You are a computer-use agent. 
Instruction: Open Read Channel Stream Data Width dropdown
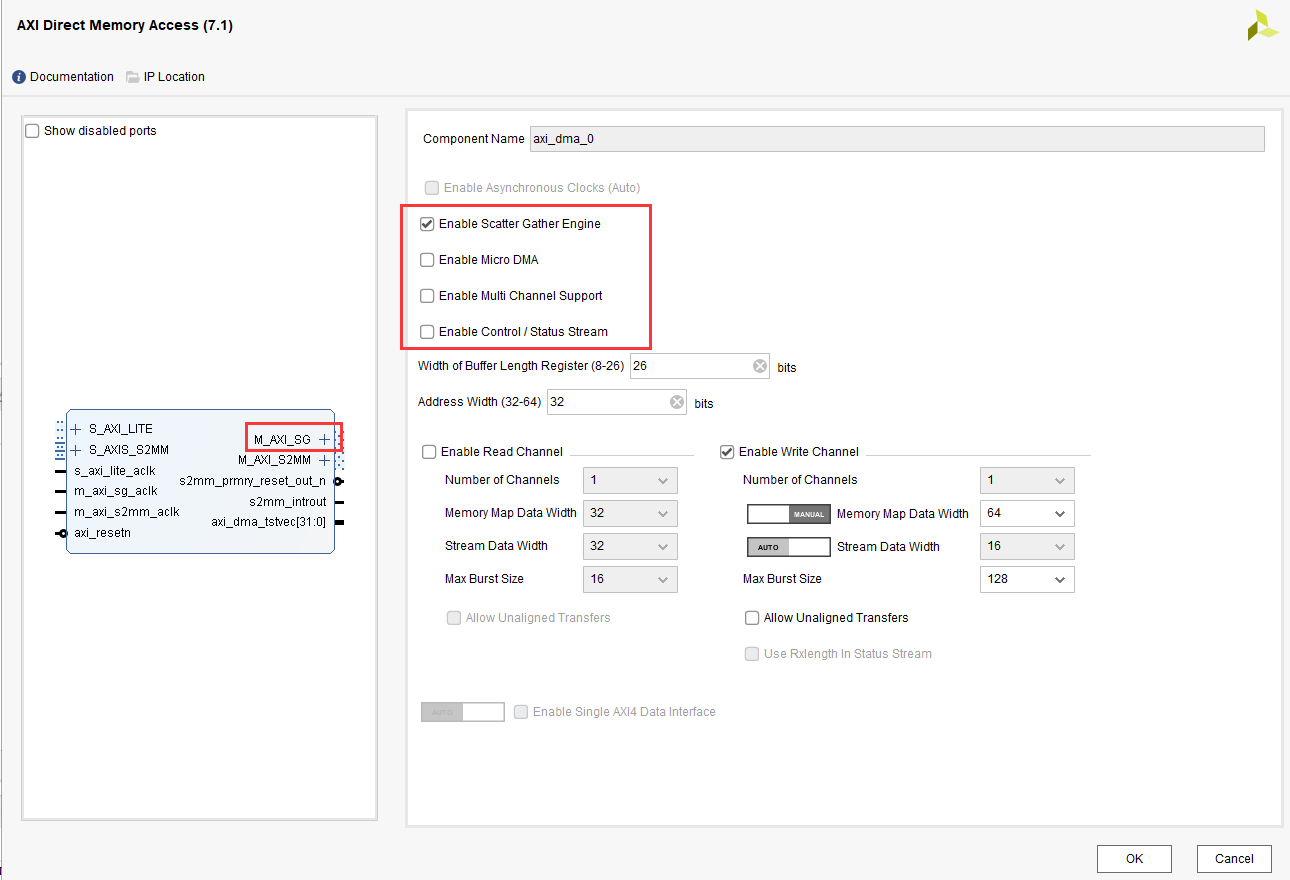tap(630, 547)
